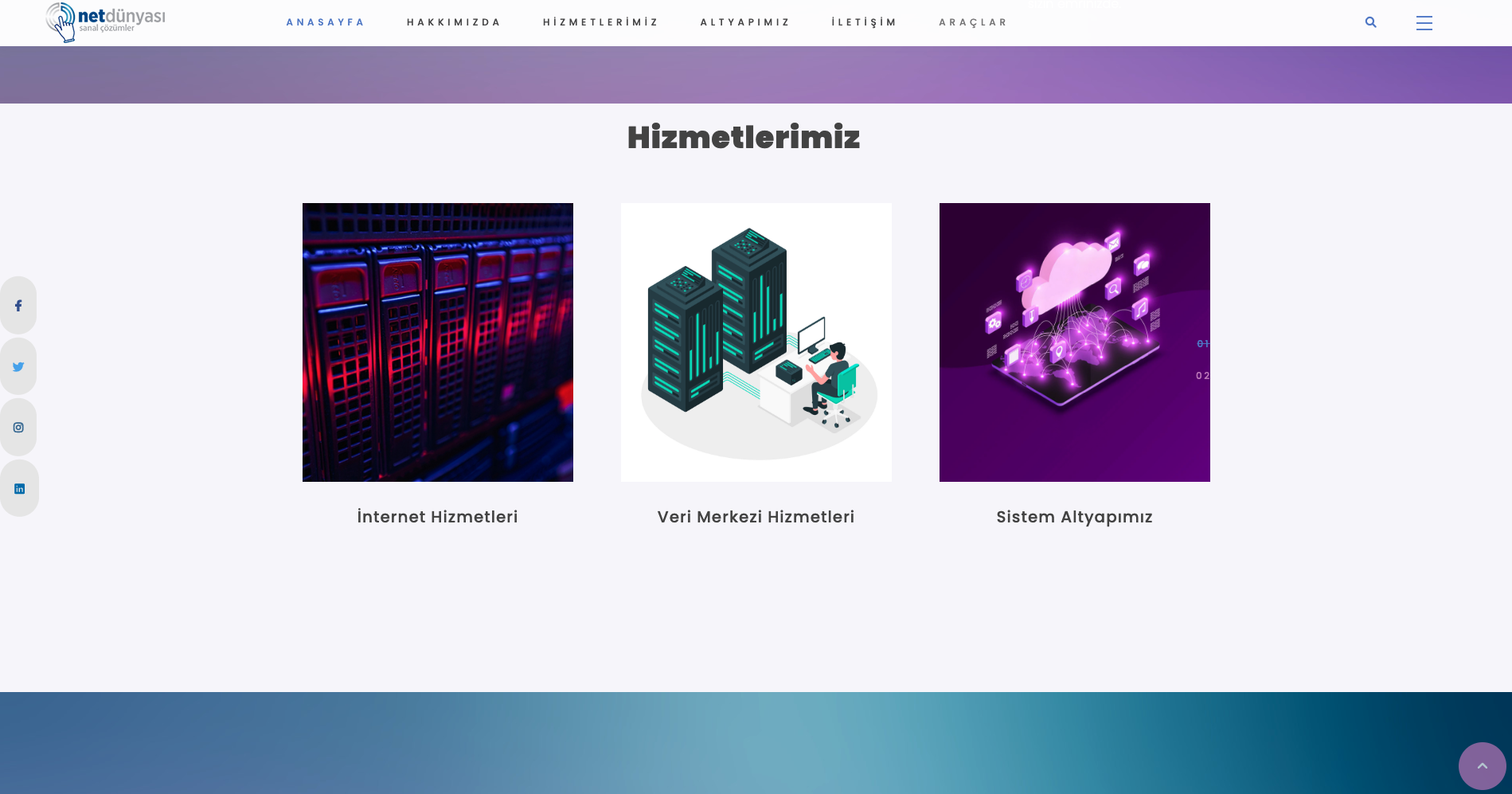Open the hamburger menu icon
Screen dimensions: 1512x794
coord(1424,23)
